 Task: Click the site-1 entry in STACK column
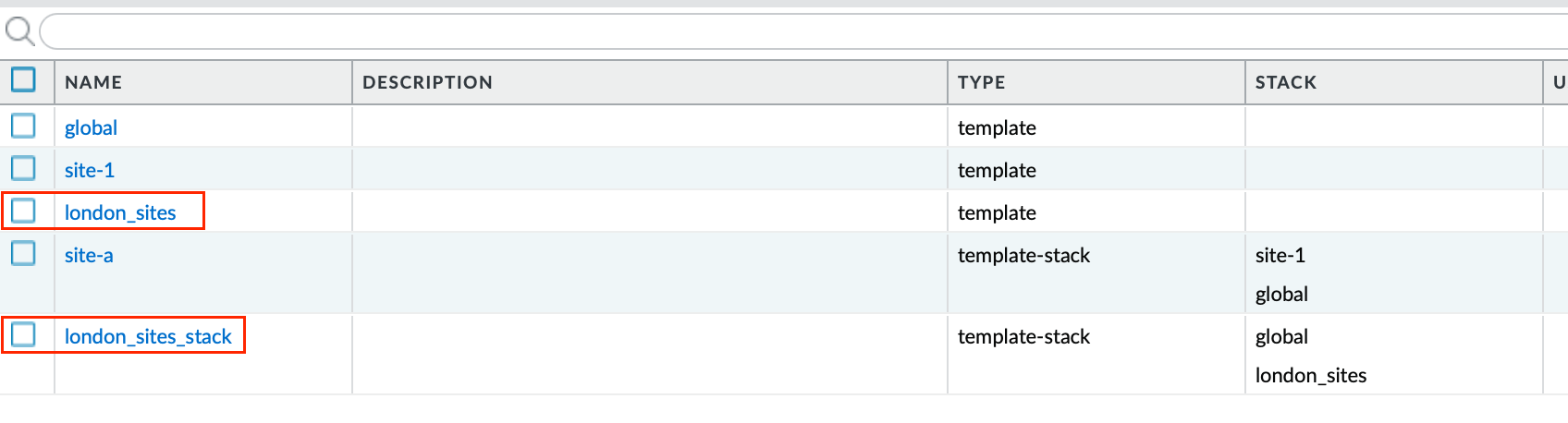1280,256
